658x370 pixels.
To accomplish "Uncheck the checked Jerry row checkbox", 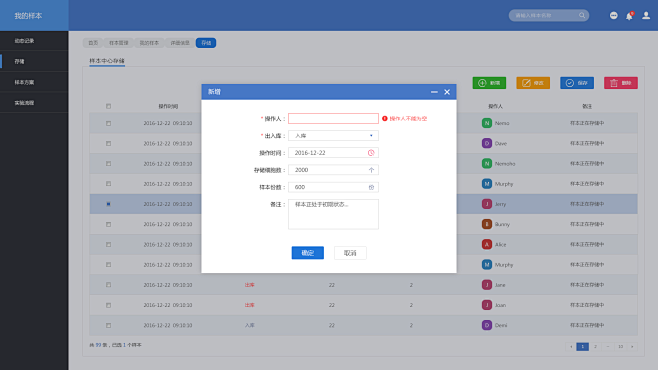I will 108,204.
